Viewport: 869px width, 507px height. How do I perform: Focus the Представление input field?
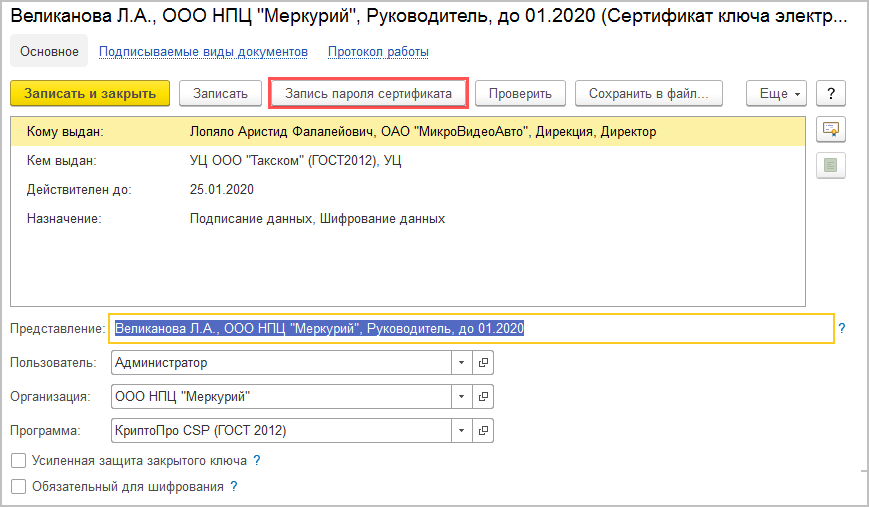[472, 329]
